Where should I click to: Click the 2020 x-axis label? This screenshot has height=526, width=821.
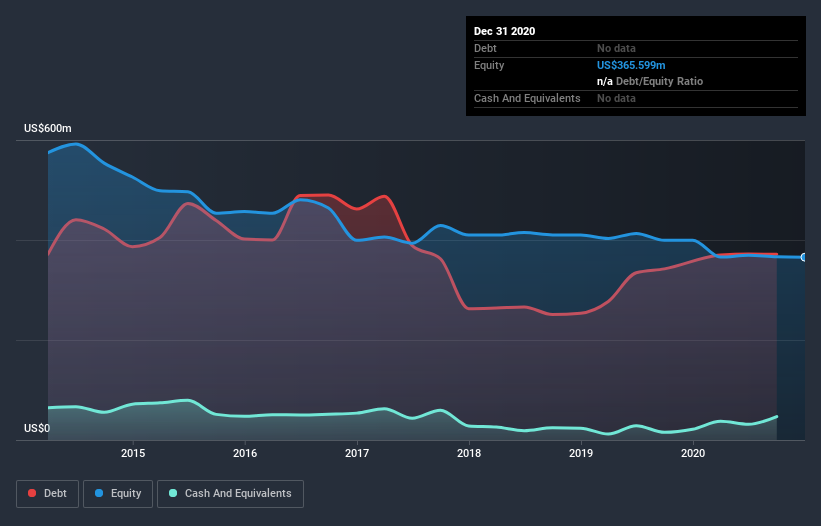click(693, 453)
